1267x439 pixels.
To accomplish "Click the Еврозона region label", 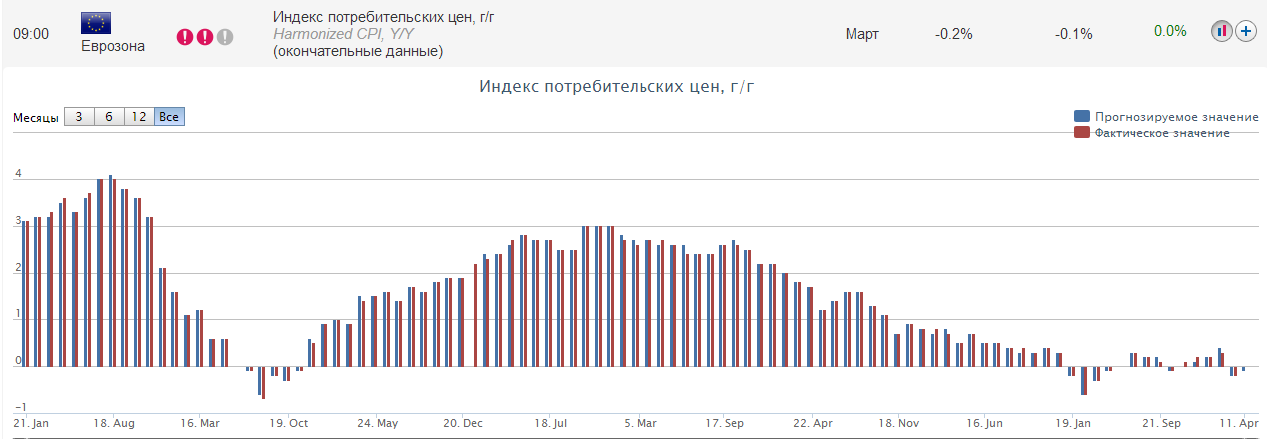I will pyautogui.click(x=113, y=46).
